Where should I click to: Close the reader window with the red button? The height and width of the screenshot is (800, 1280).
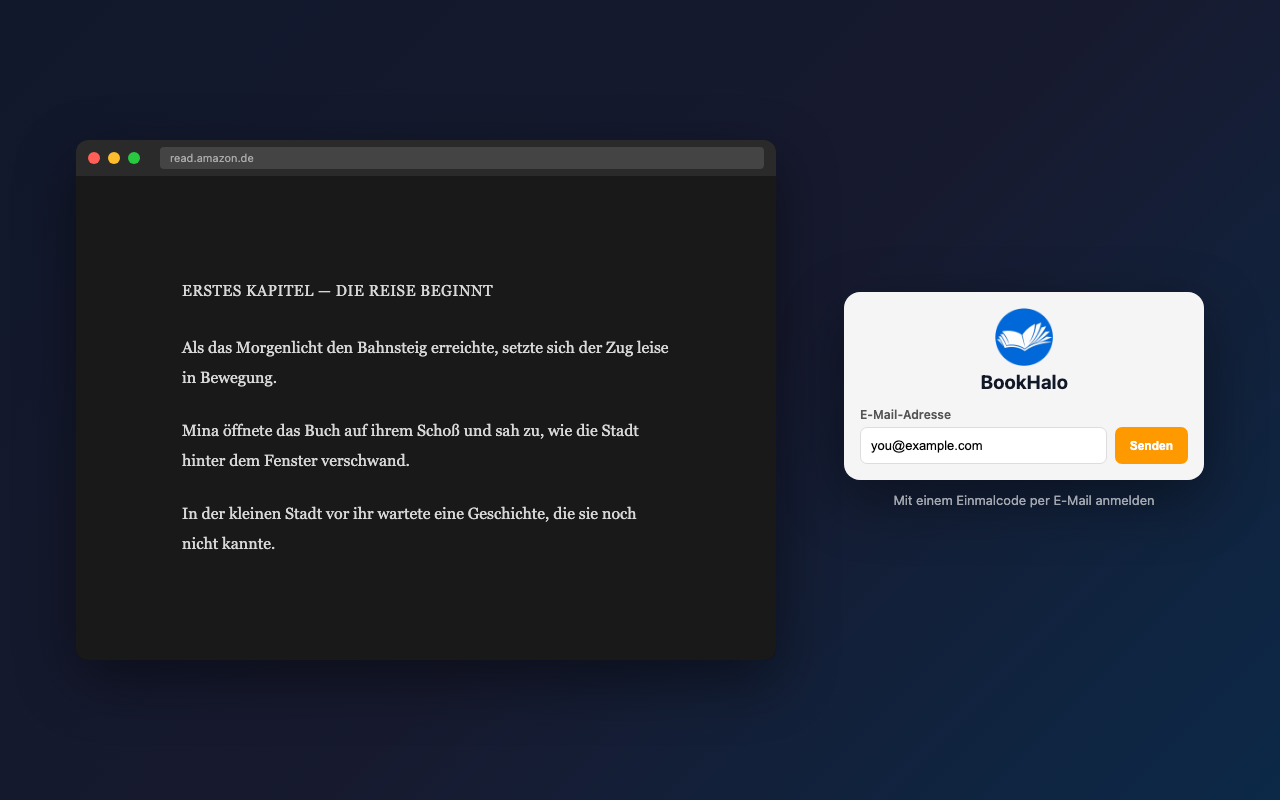[x=94, y=158]
